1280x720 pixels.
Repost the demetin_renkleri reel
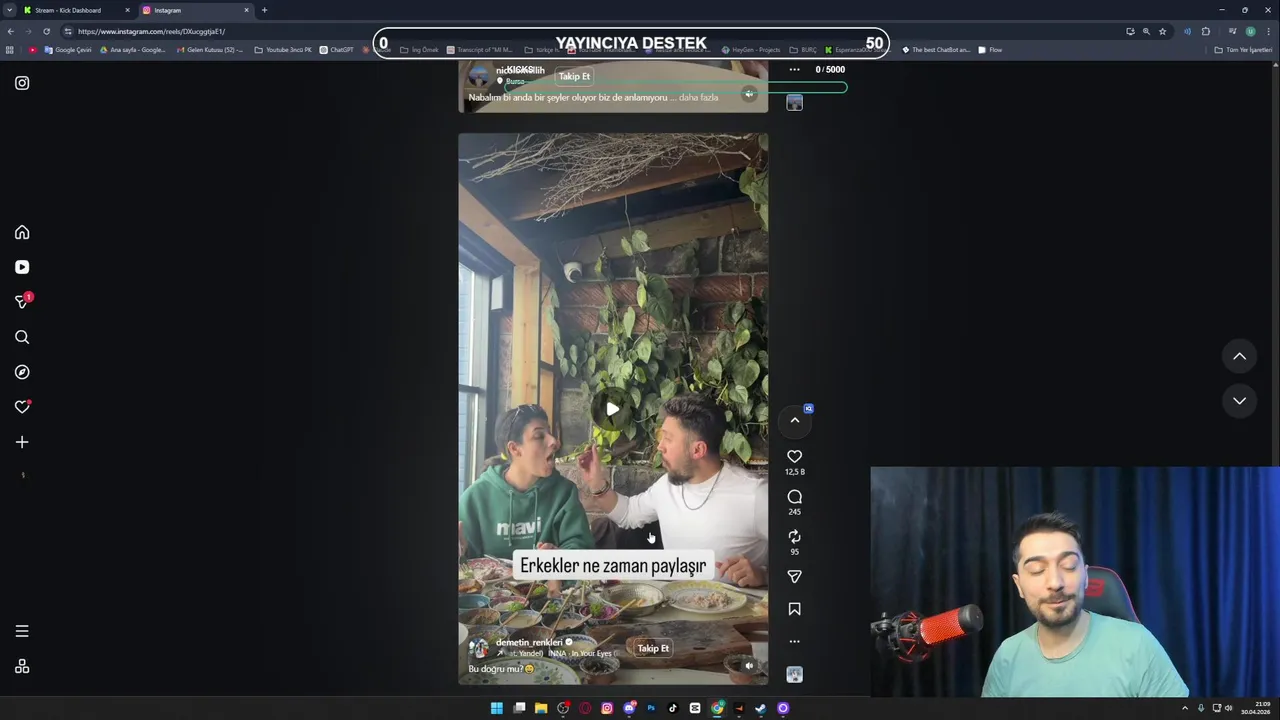(x=794, y=537)
